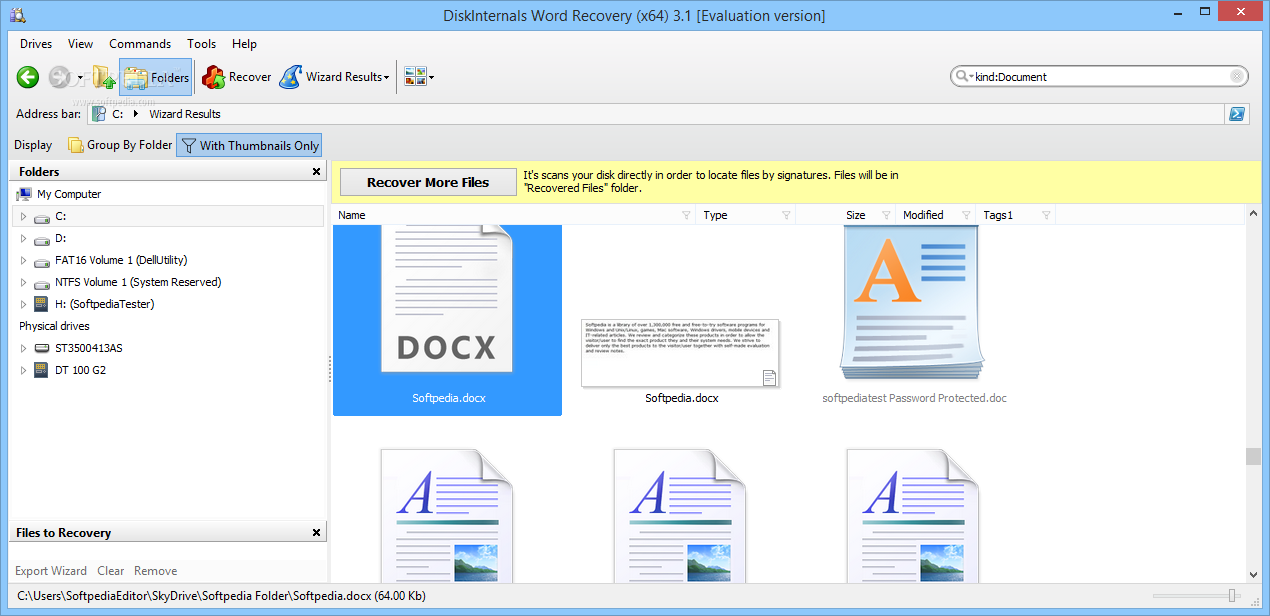Click the Recover More Files button
The height and width of the screenshot is (616, 1270).
point(428,182)
